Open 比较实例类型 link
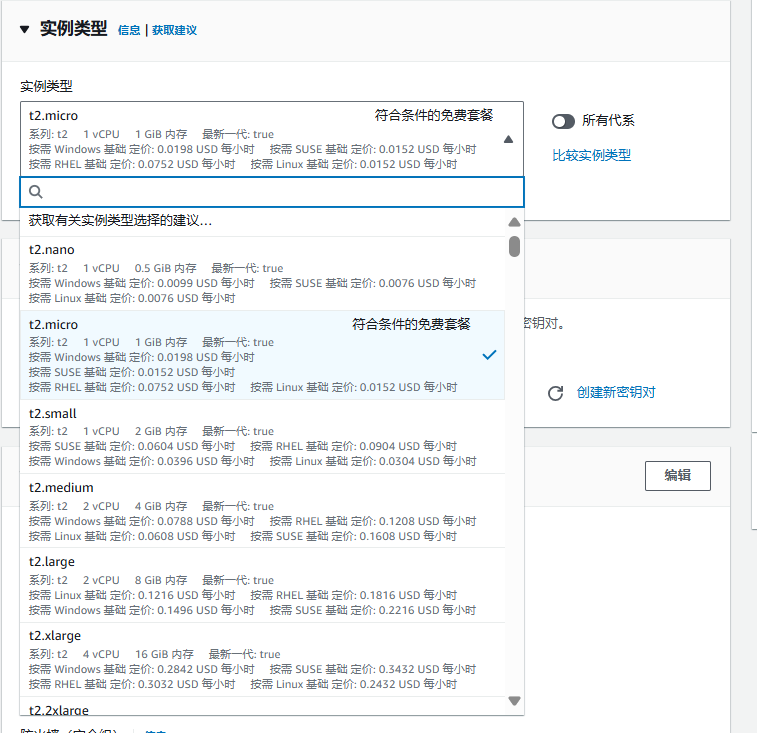The image size is (757, 733). 591,155
